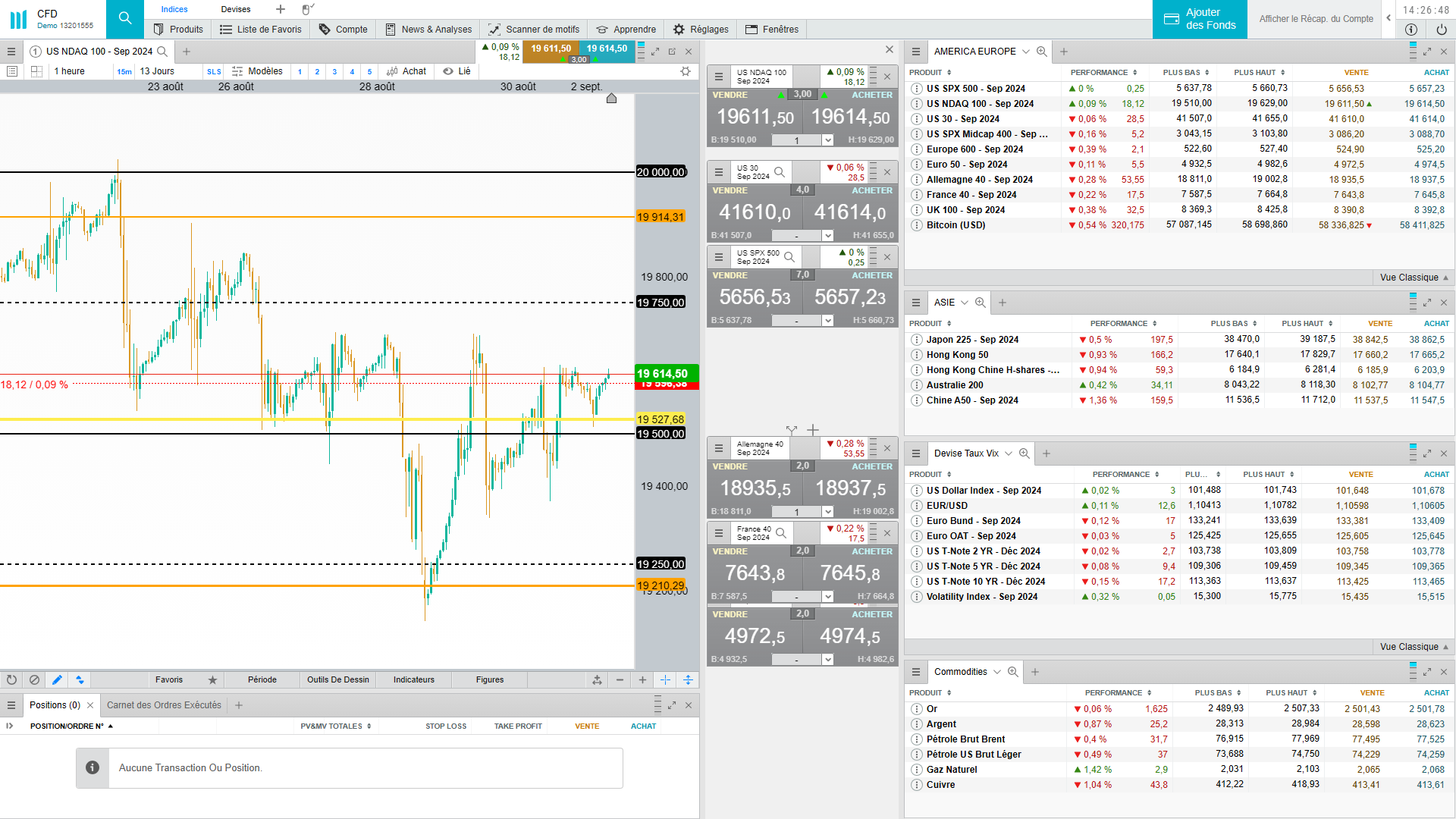Toggle the 15m interval button
The height and width of the screenshot is (819, 1456).
tap(124, 72)
